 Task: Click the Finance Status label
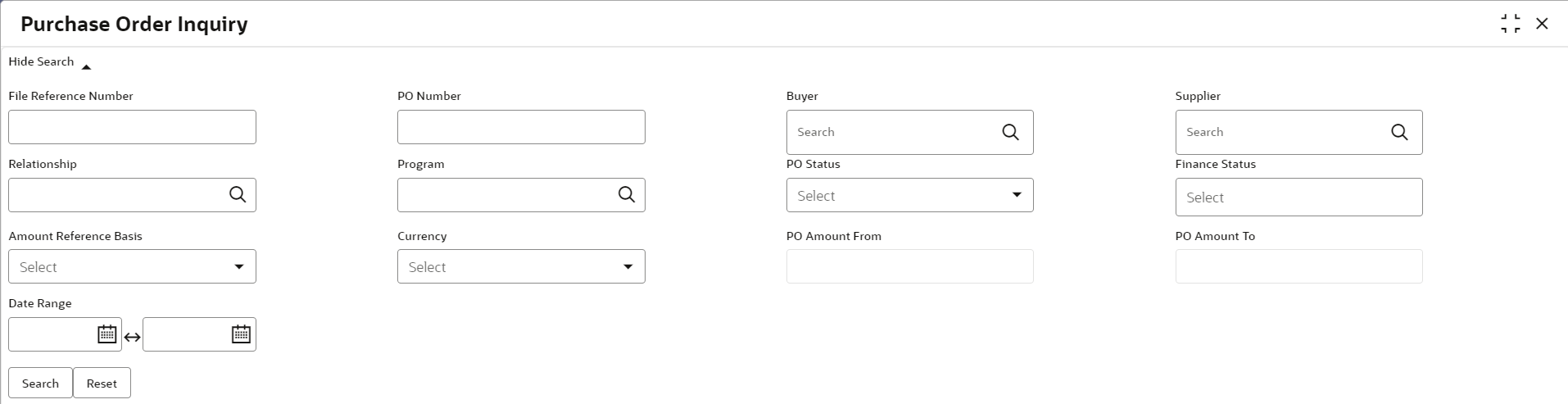pos(1216,164)
